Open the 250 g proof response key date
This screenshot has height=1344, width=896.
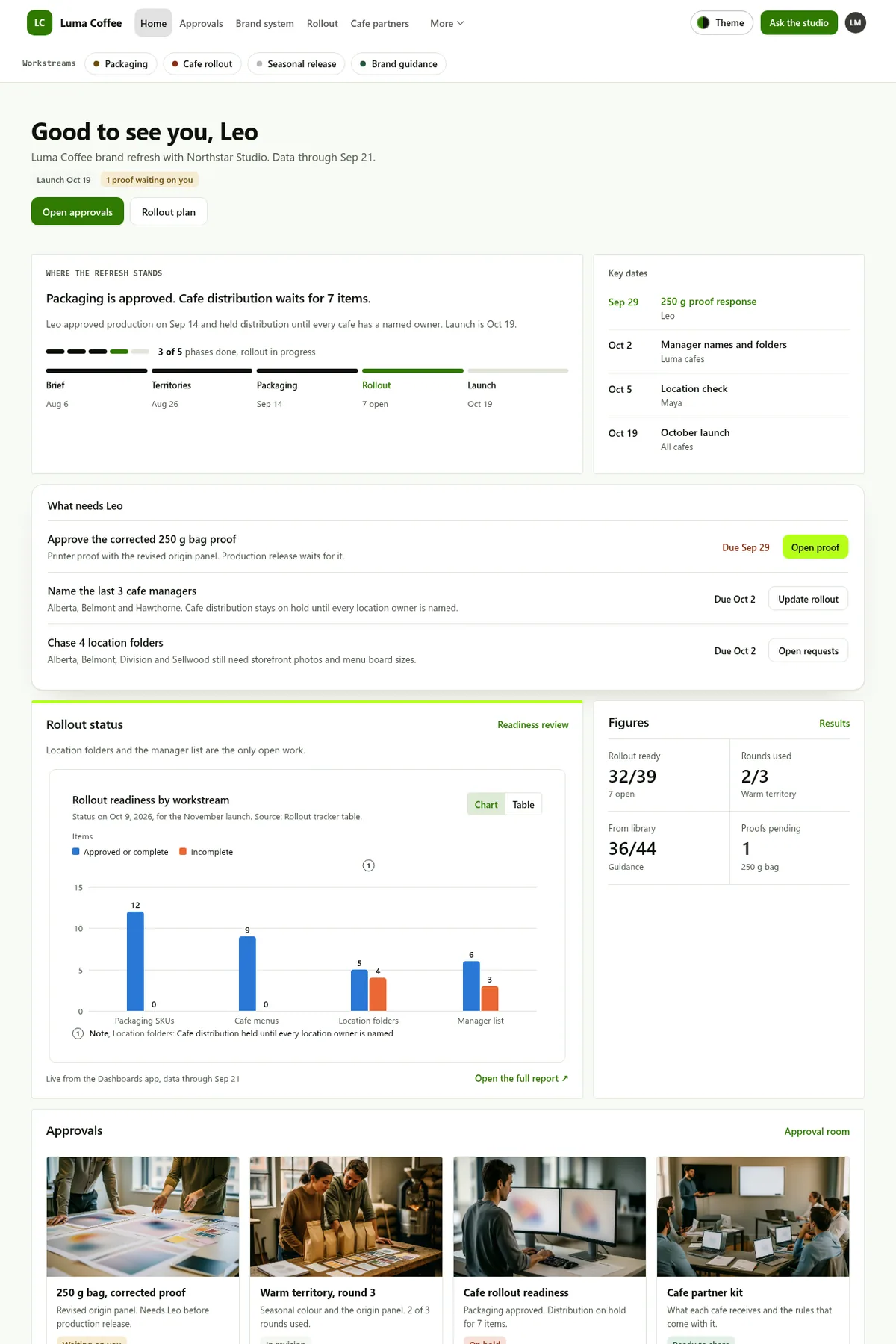(x=729, y=308)
